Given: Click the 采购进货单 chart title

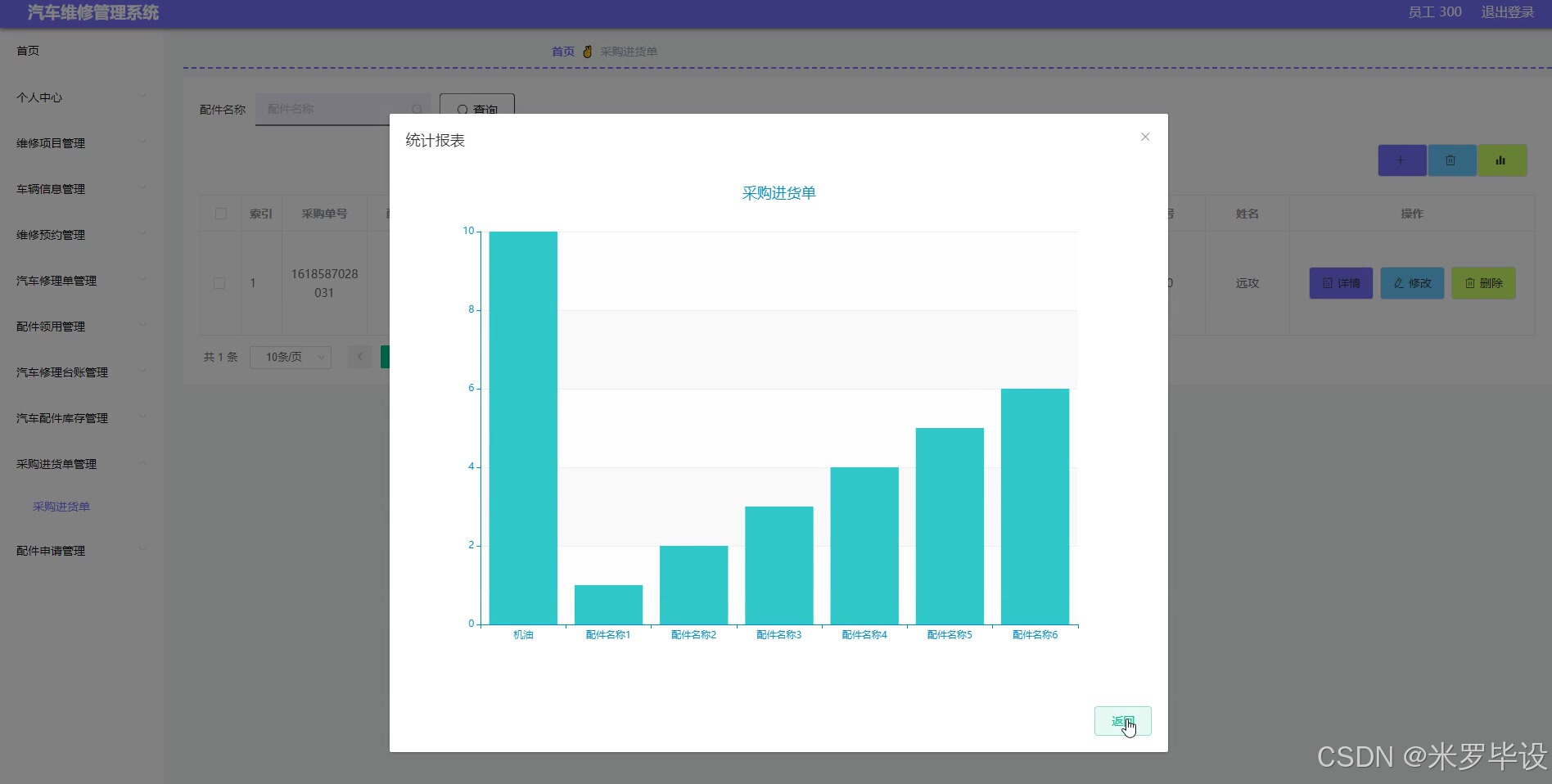Looking at the screenshot, I should 778,193.
